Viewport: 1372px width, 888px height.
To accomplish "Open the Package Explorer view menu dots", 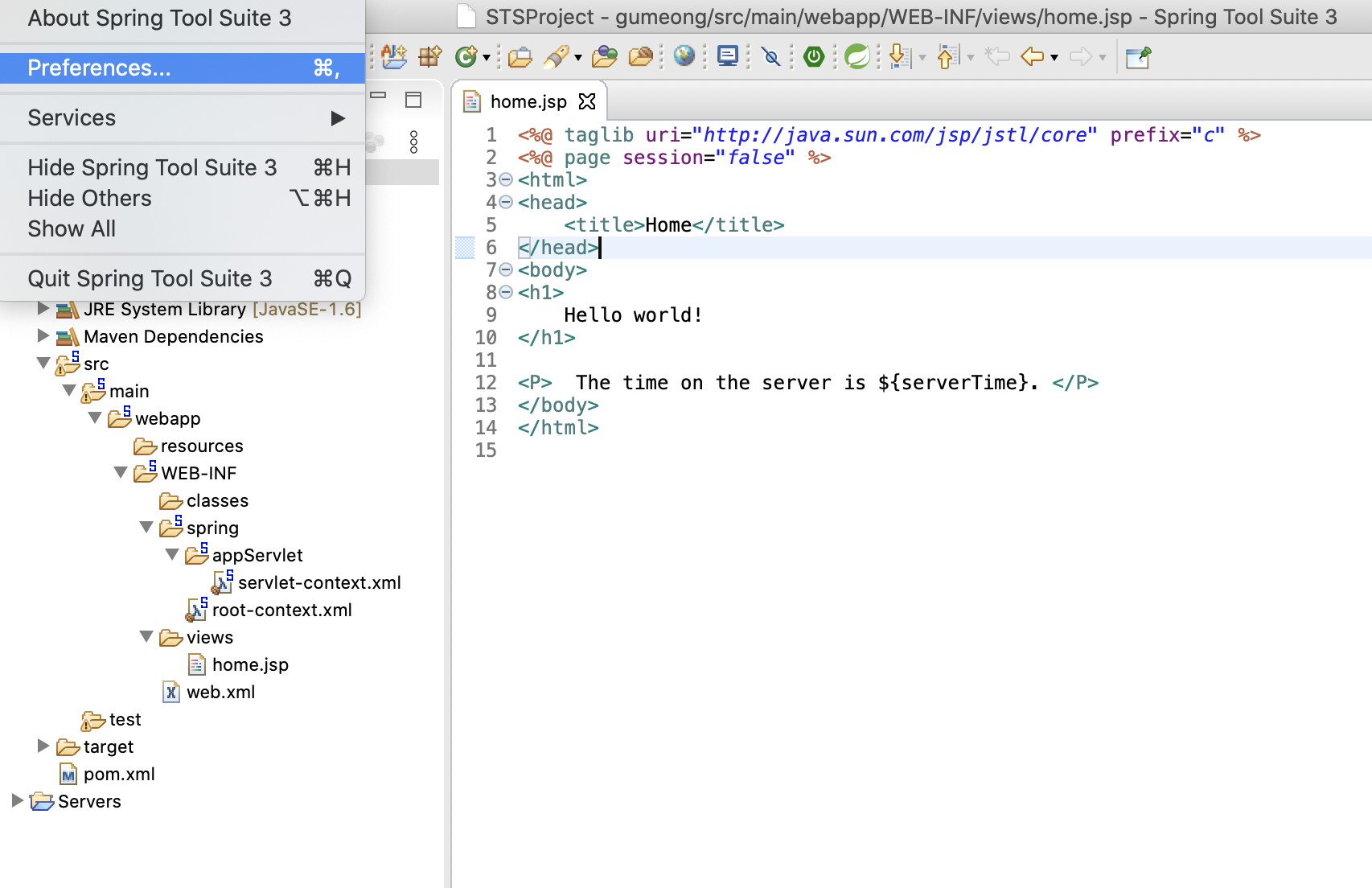I will pyautogui.click(x=414, y=142).
